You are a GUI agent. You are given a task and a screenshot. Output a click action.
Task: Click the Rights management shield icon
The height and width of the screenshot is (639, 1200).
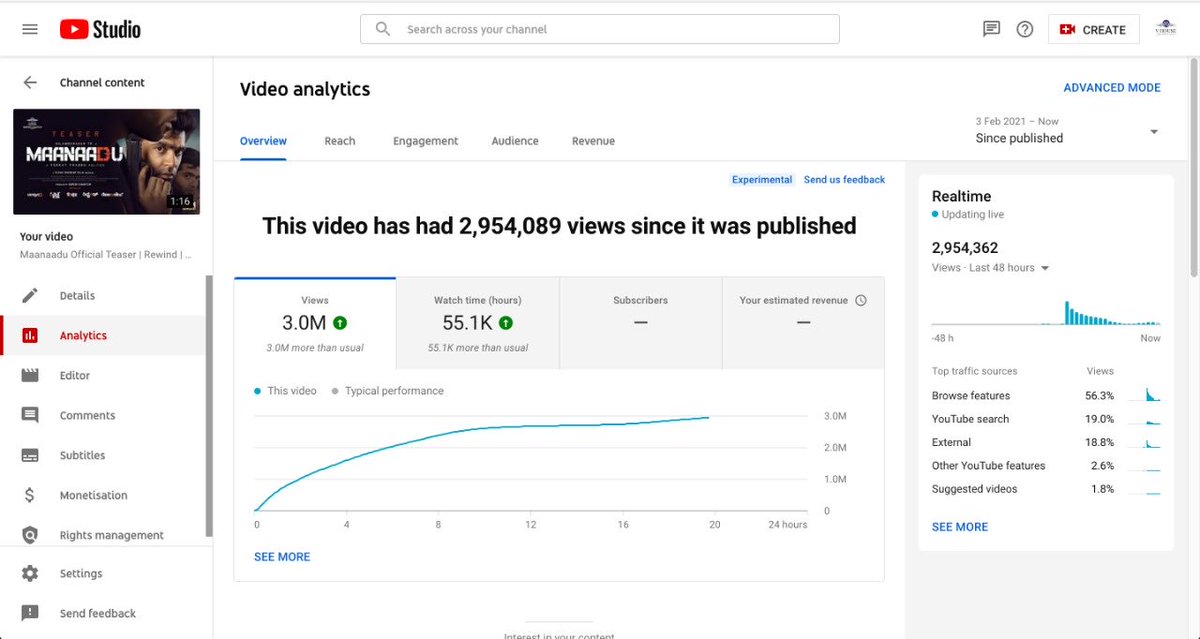[x=30, y=535]
